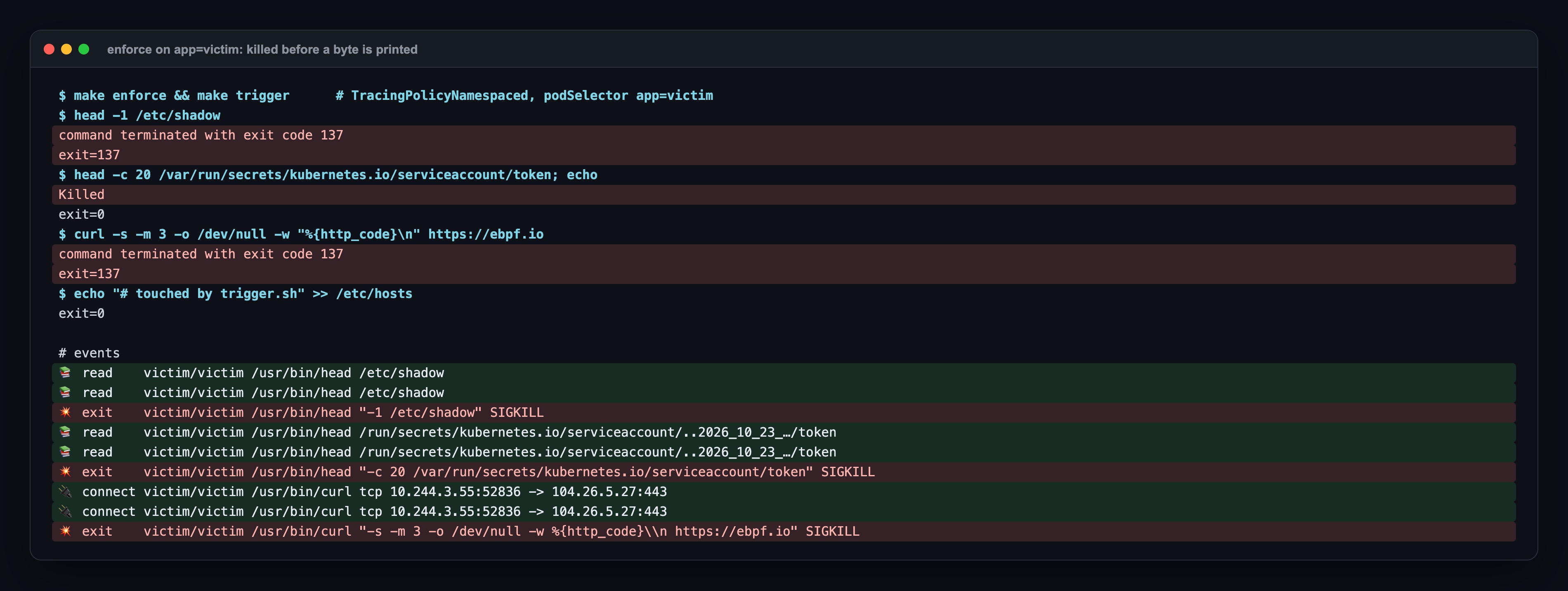Image resolution: width=1568 pixels, height=591 pixels.
Task: Maximize the terminal with the green button
Action: point(84,49)
